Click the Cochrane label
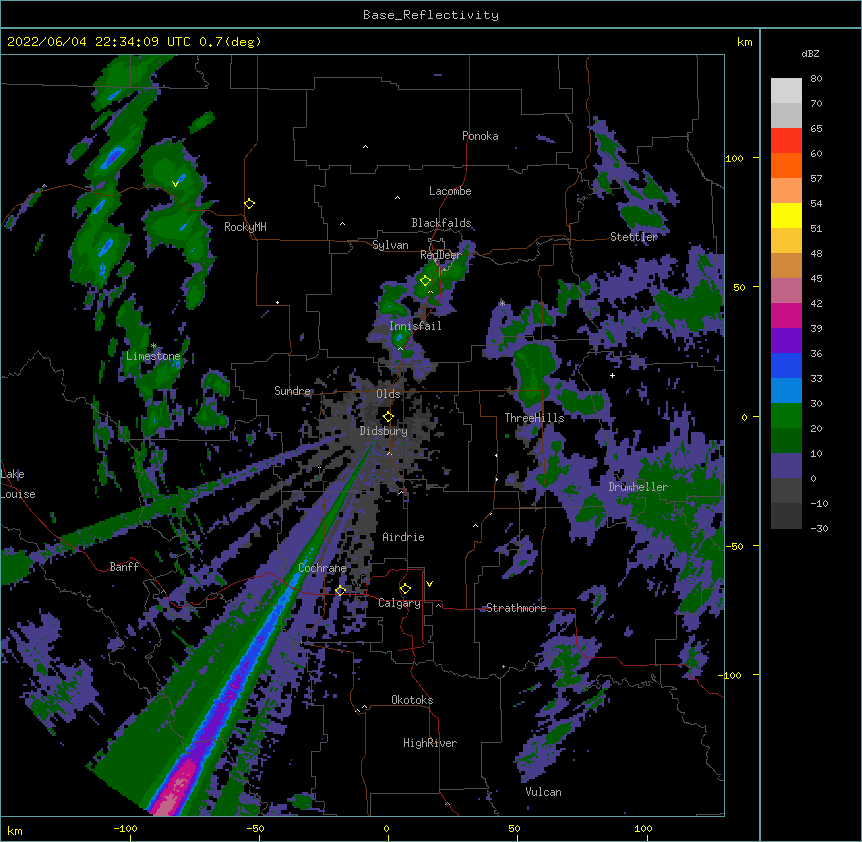This screenshot has height=842, width=862. tap(322, 568)
